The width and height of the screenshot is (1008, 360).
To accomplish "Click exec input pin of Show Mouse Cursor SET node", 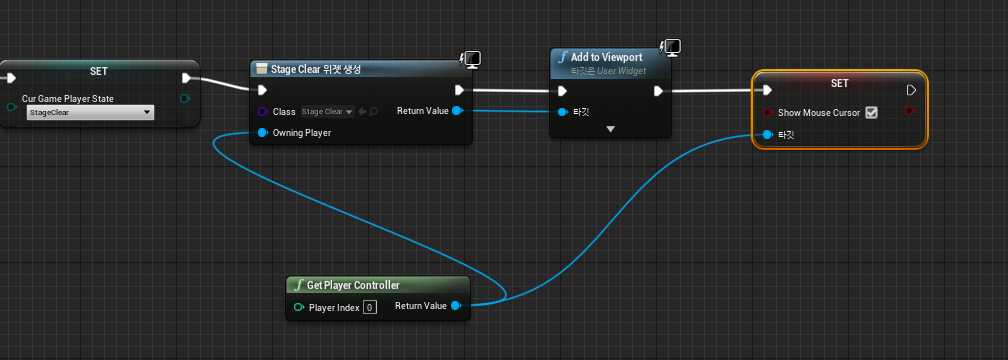I will pyautogui.click(x=767, y=90).
